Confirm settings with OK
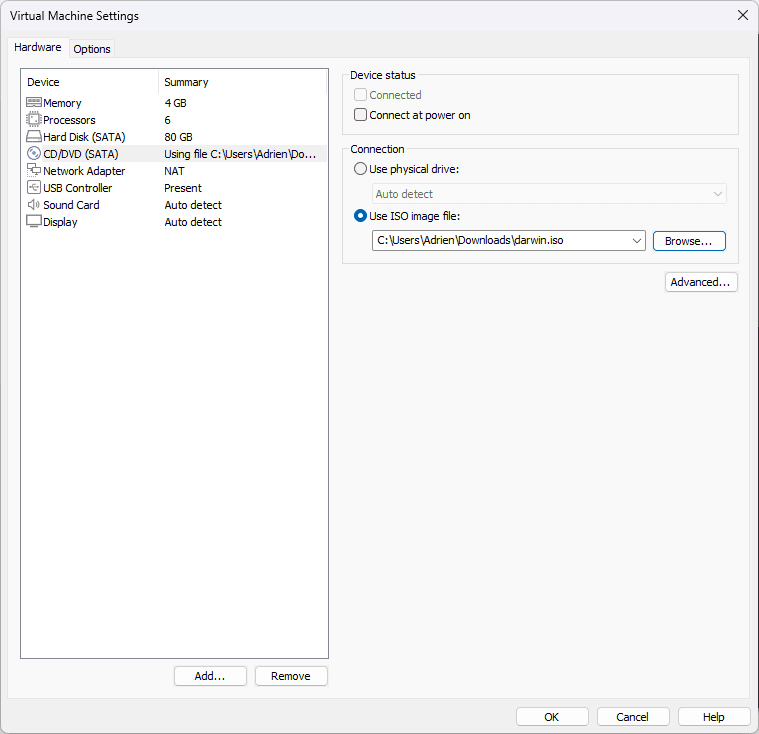The image size is (759, 734). pos(552,717)
